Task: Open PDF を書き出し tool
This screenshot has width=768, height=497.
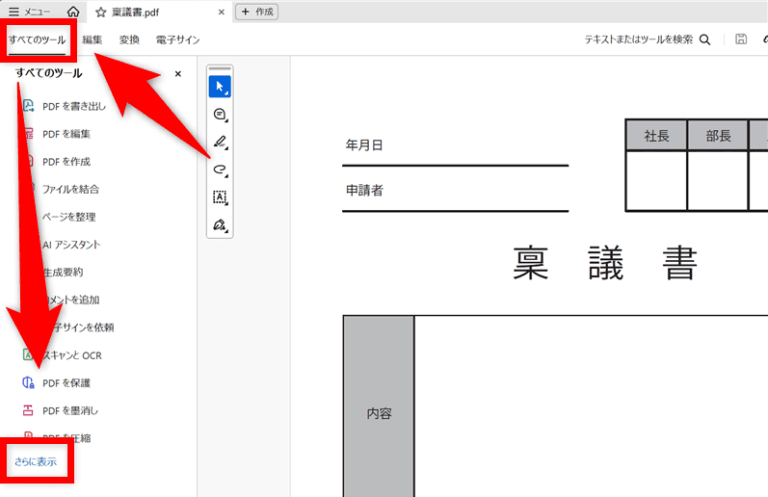Action: click(x=73, y=106)
